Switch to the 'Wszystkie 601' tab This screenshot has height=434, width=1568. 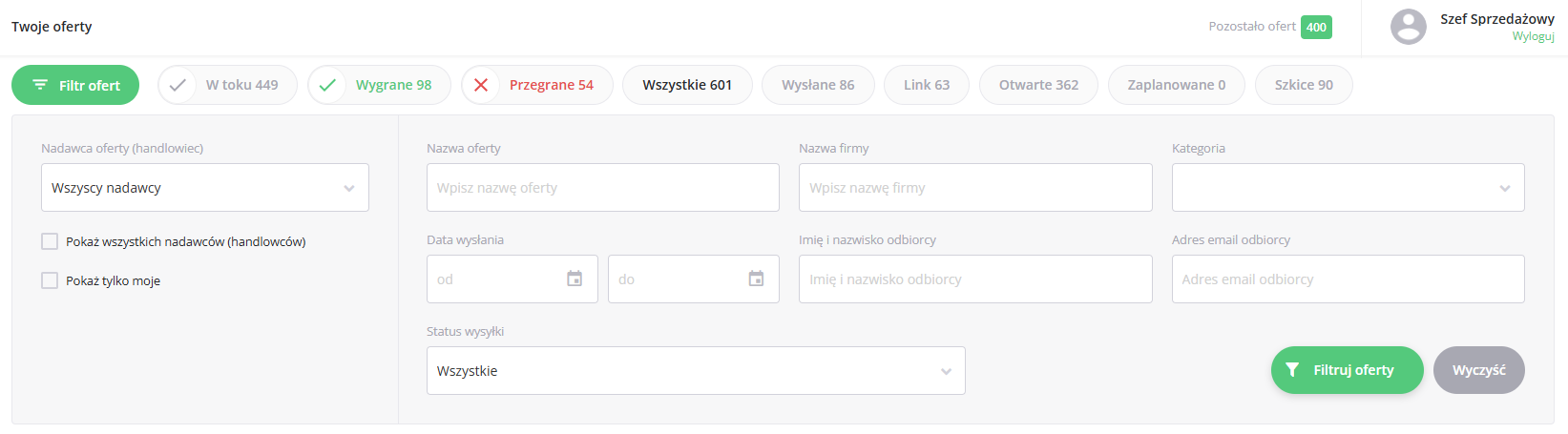(687, 85)
